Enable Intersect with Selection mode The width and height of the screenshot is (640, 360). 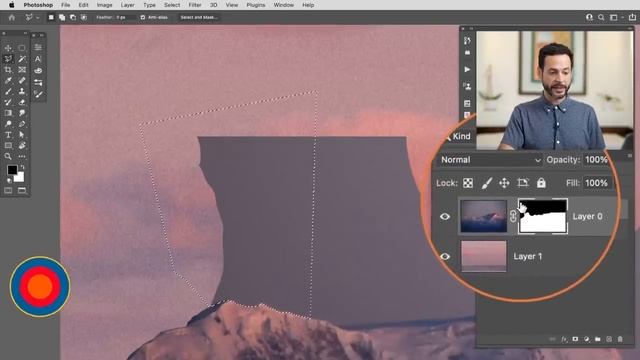[84, 18]
